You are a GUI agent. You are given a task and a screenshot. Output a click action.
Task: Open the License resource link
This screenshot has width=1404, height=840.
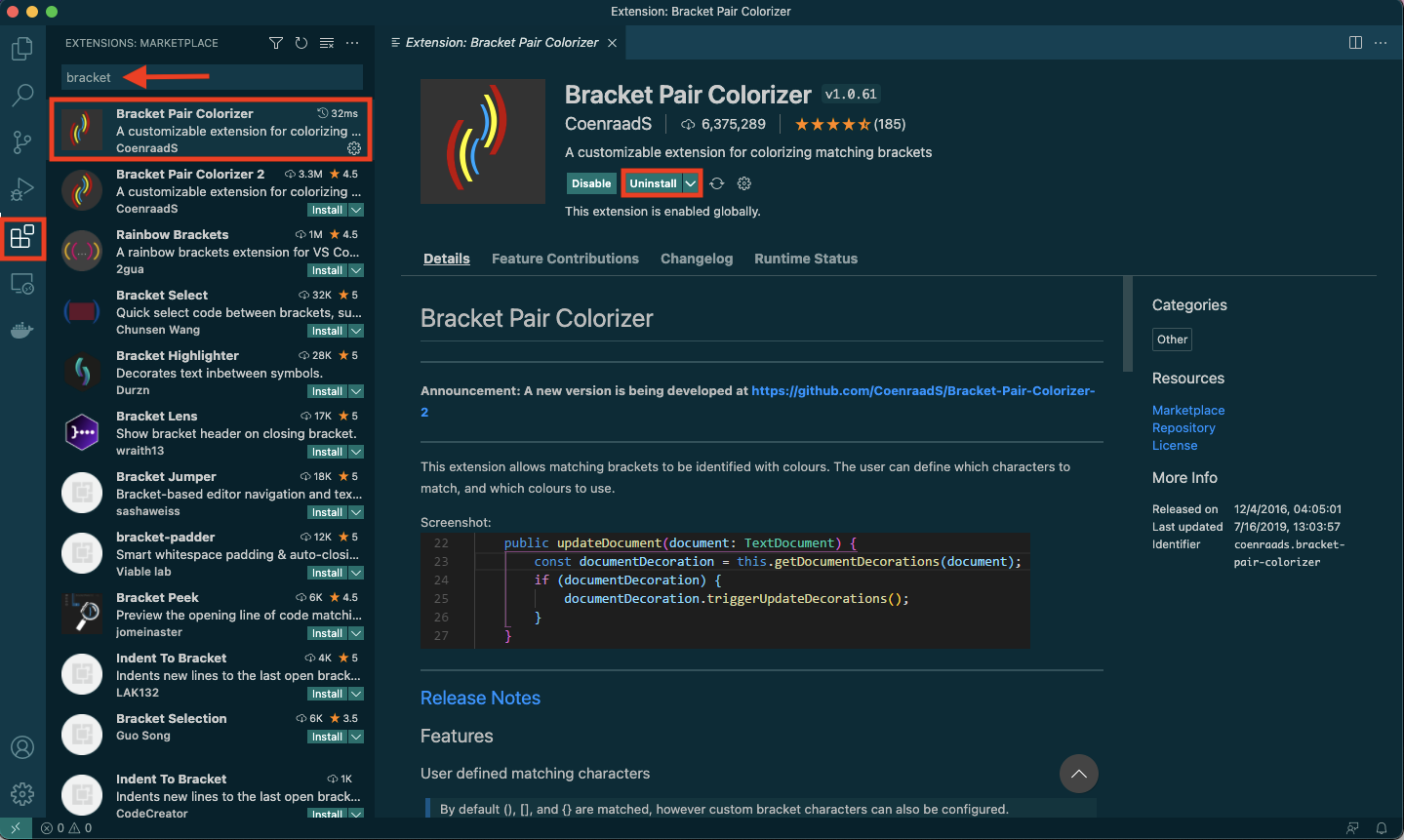point(1175,446)
